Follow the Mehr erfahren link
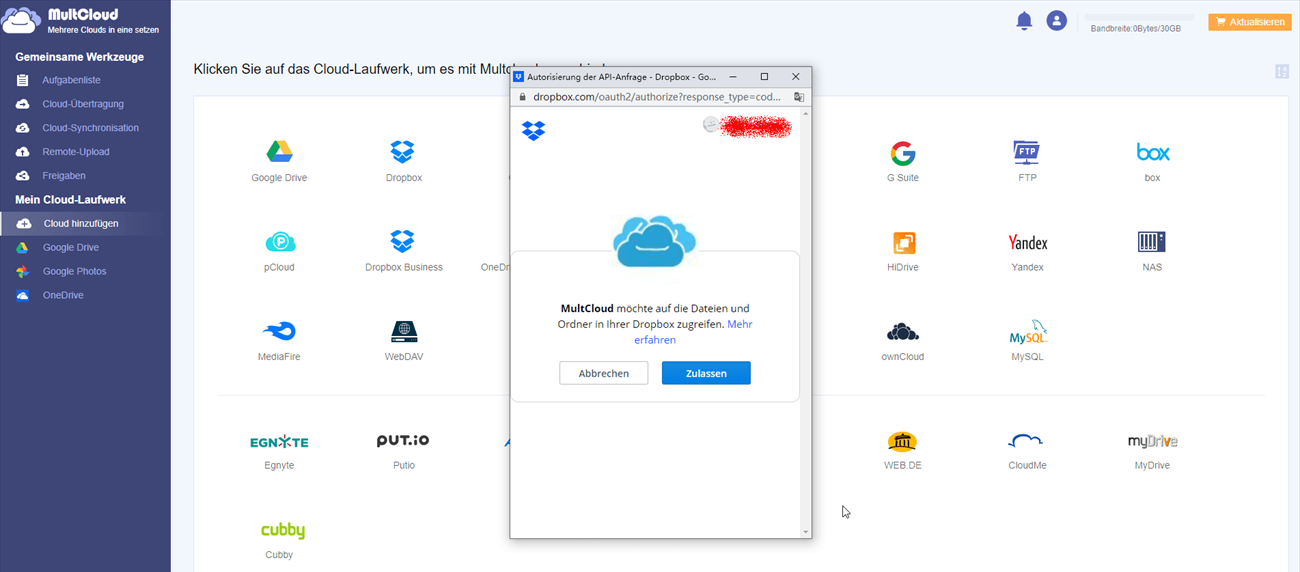 (693, 332)
